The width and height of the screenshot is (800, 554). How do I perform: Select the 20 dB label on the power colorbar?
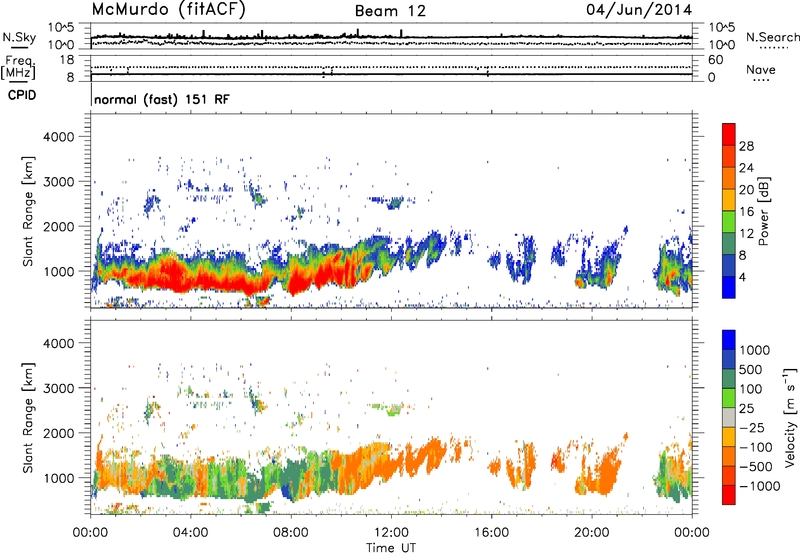point(746,190)
